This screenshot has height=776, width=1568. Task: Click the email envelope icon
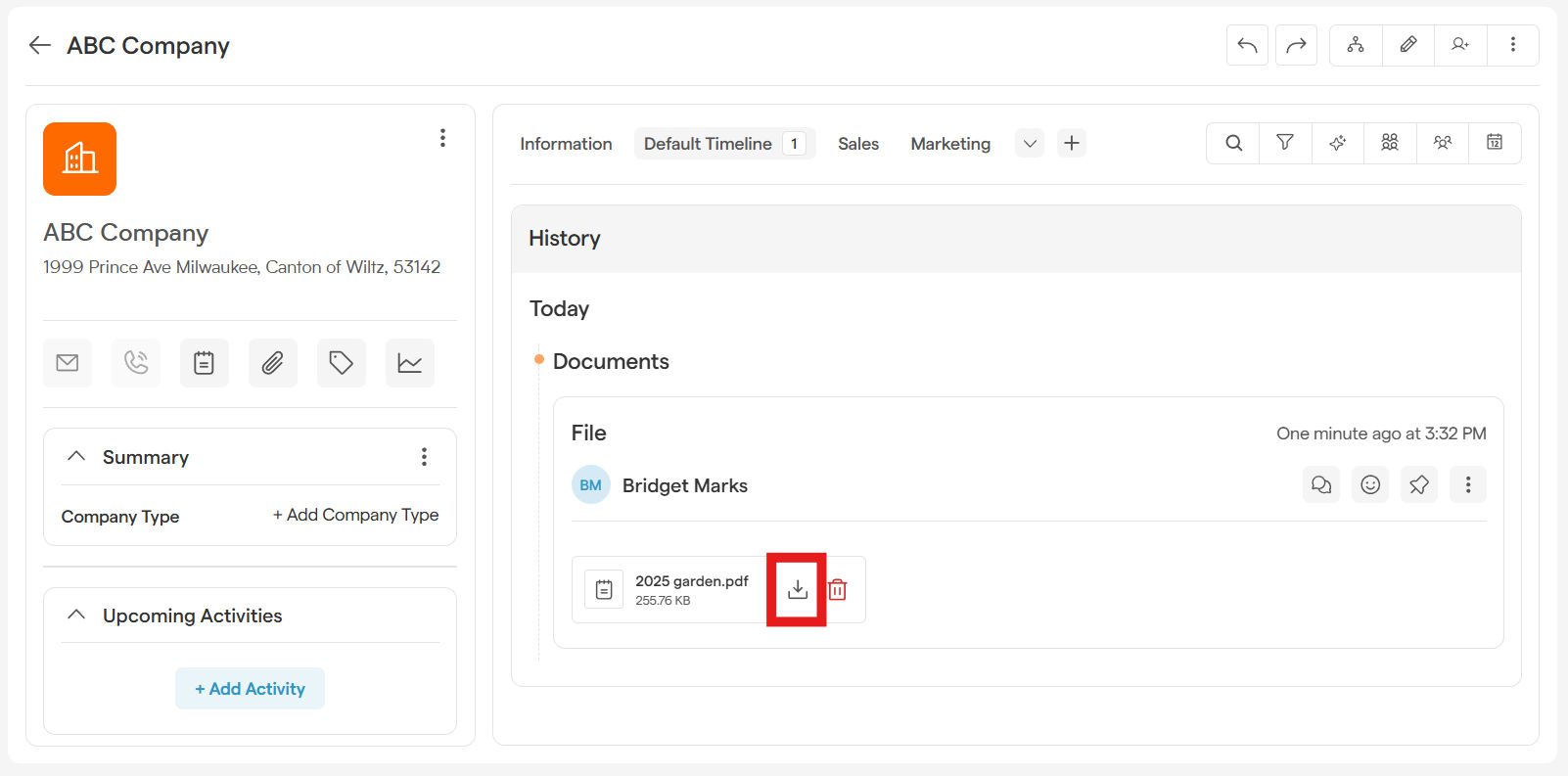[x=68, y=363]
